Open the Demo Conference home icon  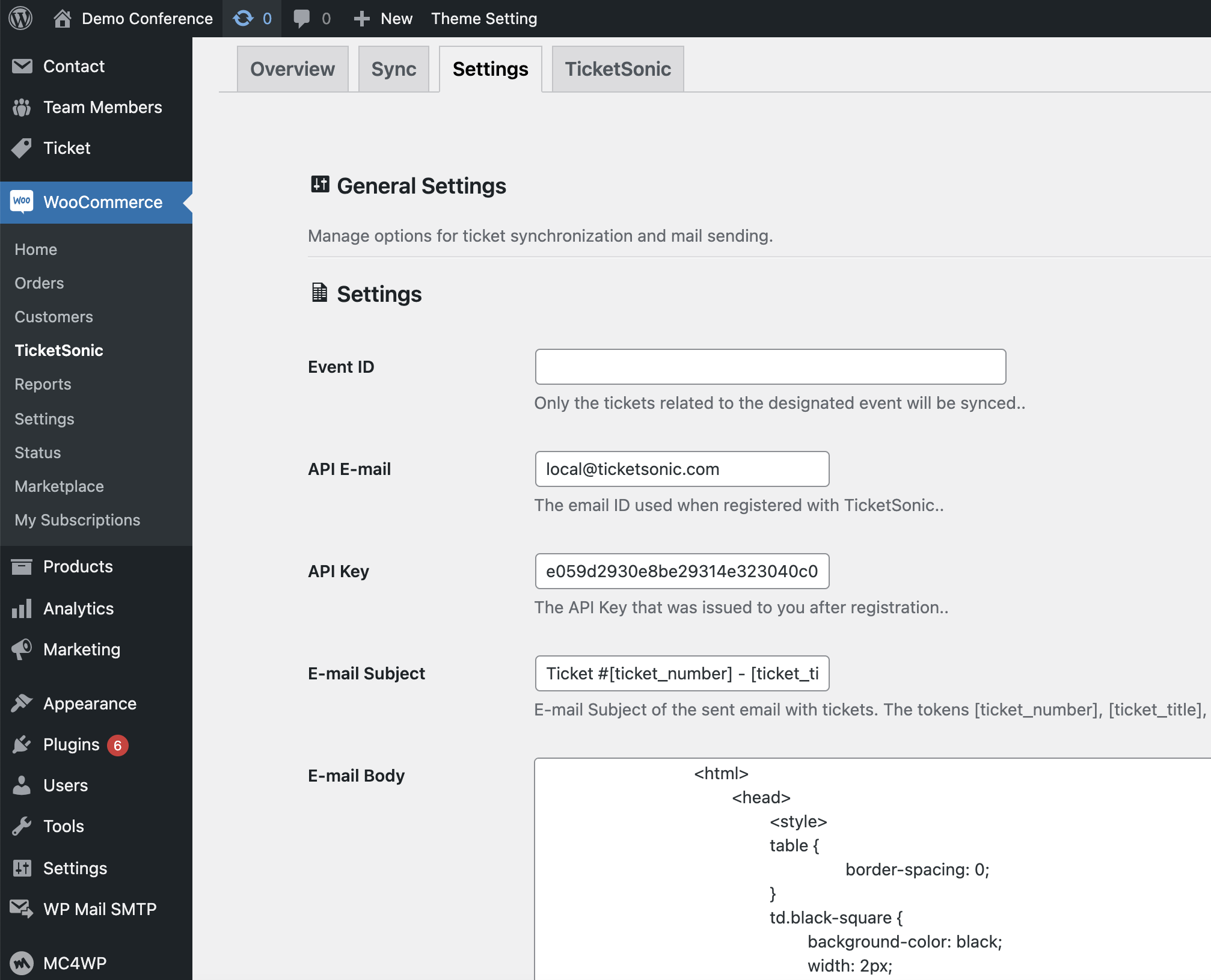point(62,19)
